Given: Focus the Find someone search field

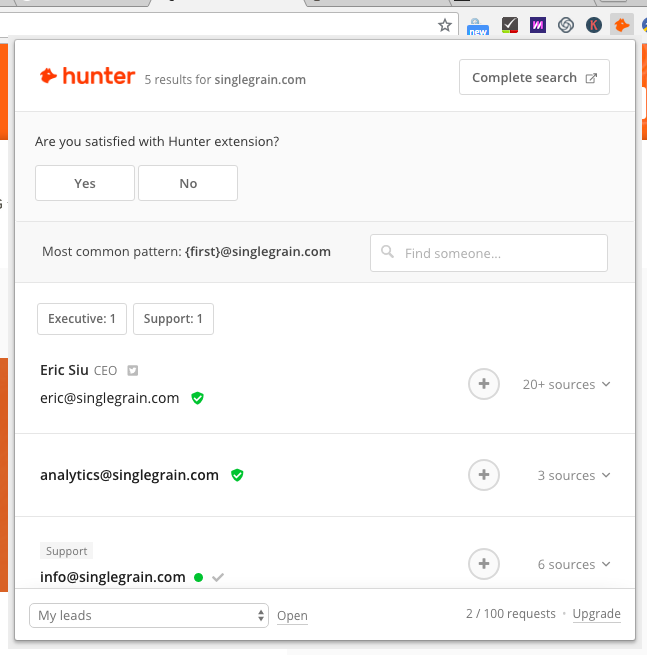Looking at the screenshot, I should (x=489, y=253).
